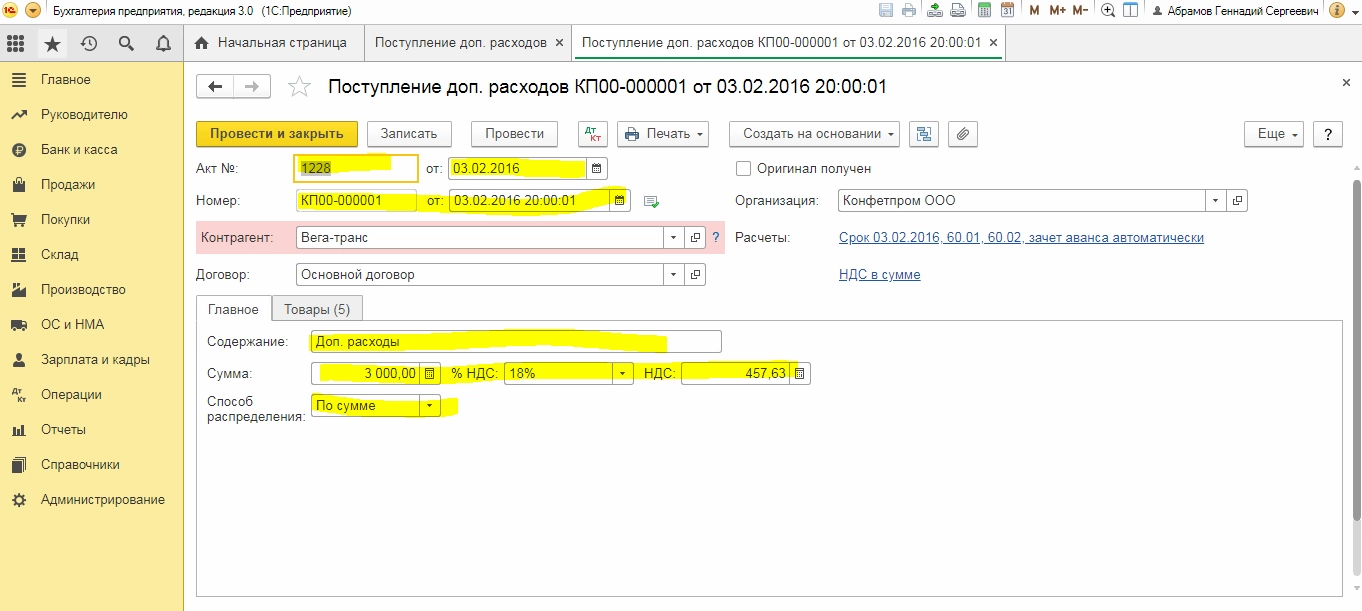Open Договор record card icon
Viewport: 1362px width, 611px height.
click(696, 274)
